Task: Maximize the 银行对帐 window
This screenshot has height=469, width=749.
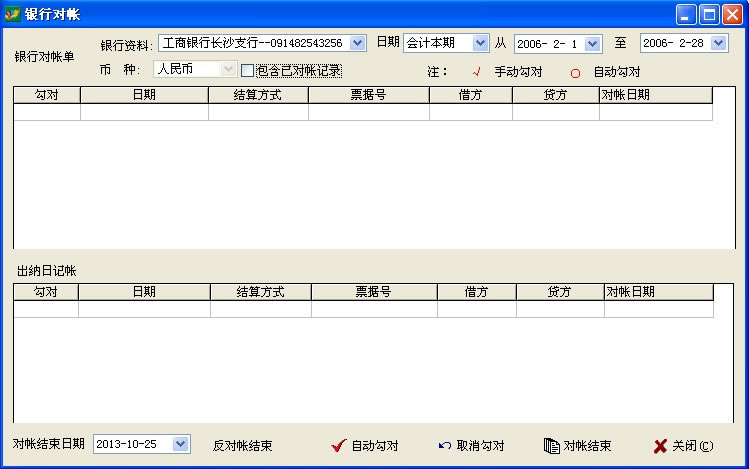Action: tap(708, 14)
